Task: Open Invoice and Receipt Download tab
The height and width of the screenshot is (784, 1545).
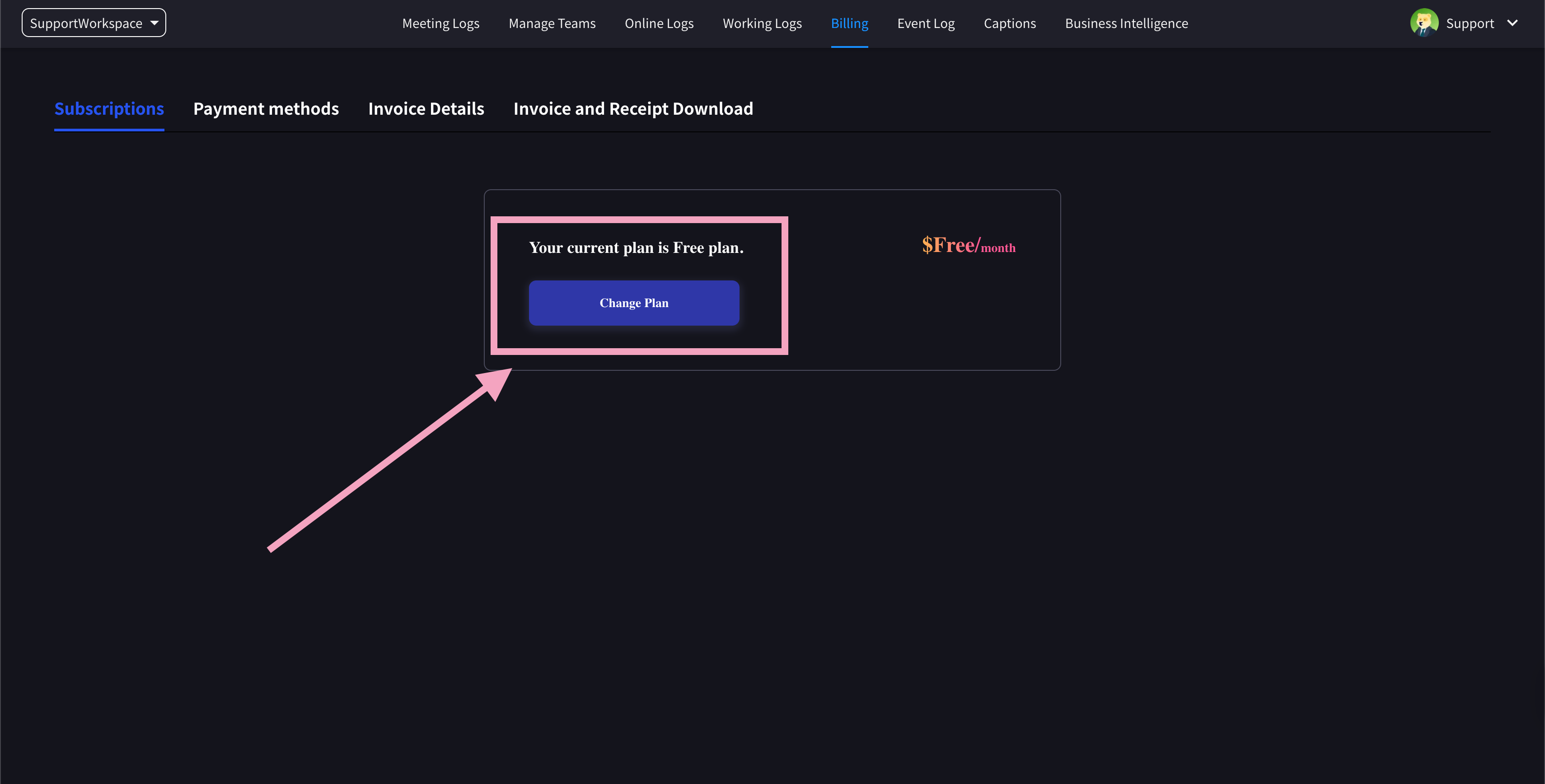Action: (633, 108)
